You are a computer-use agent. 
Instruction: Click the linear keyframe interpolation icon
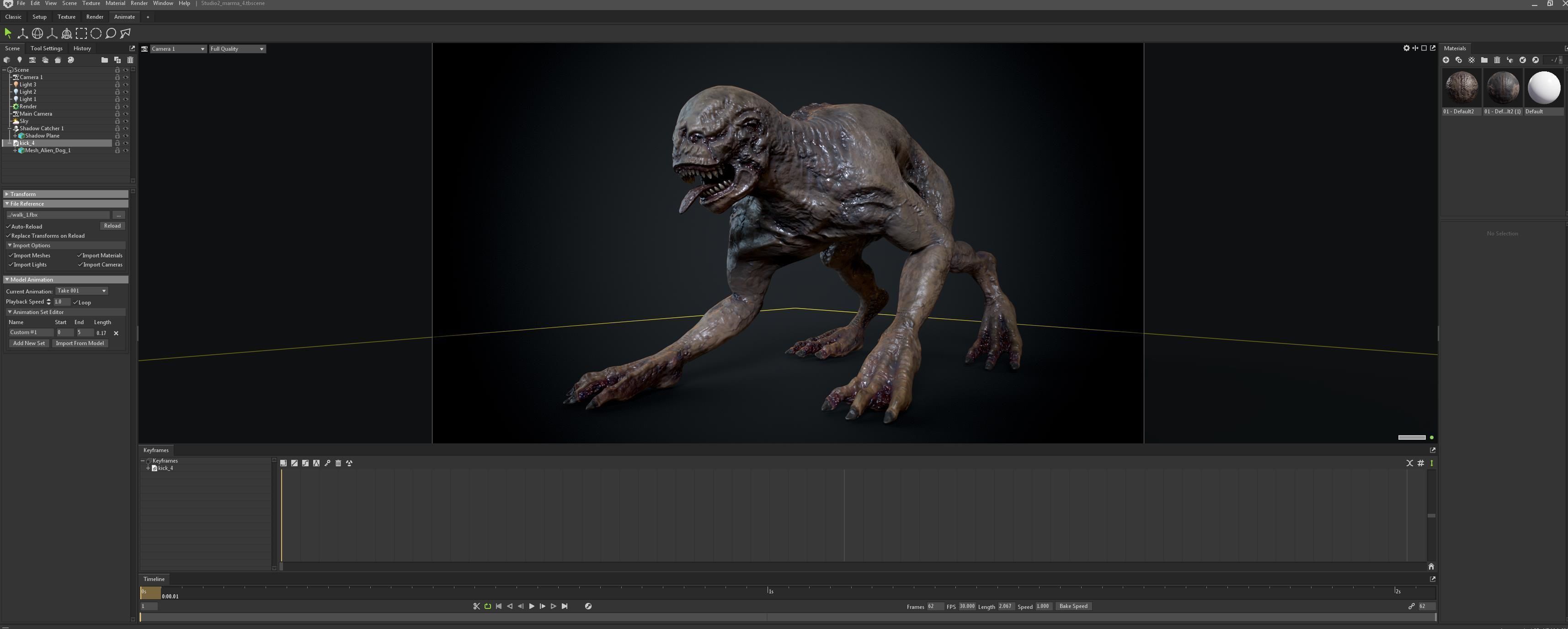pos(294,463)
